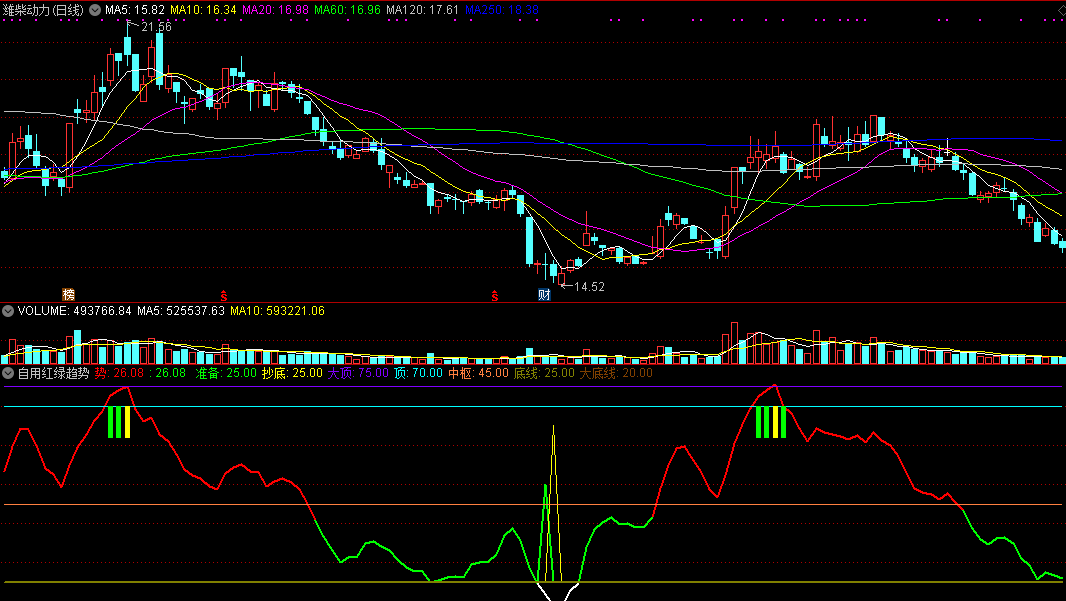Click the 中枢: 45.00 label
The width and height of the screenshot is (1066, 601).
pos(478,373)
